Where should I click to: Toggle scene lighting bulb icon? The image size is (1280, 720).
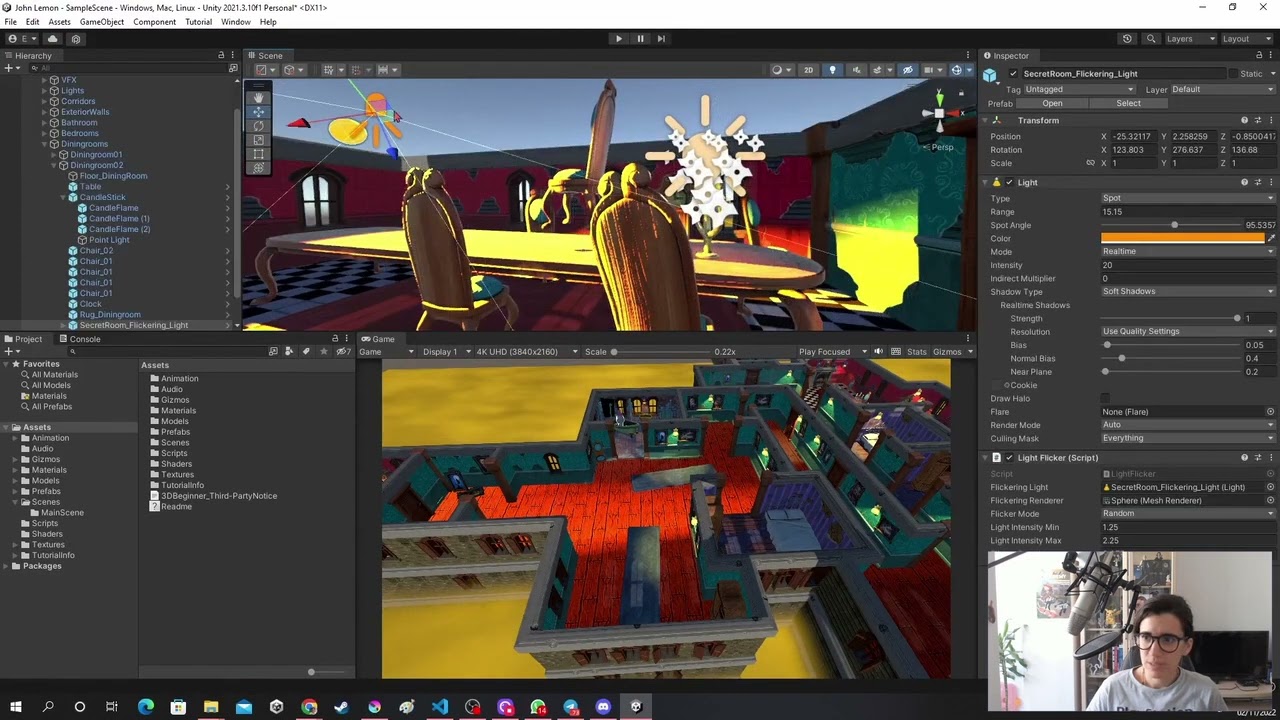pos(832,70)
